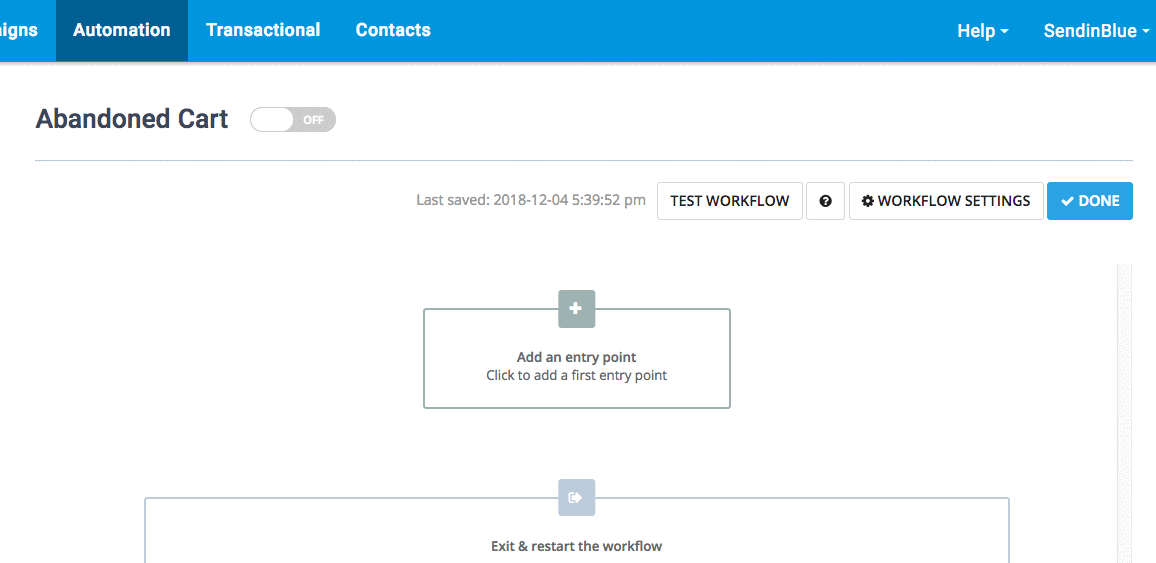Screen dimensions: 1156x563
Task: Click the 'Add an entry point' box
Action: (x=576, y=366)
